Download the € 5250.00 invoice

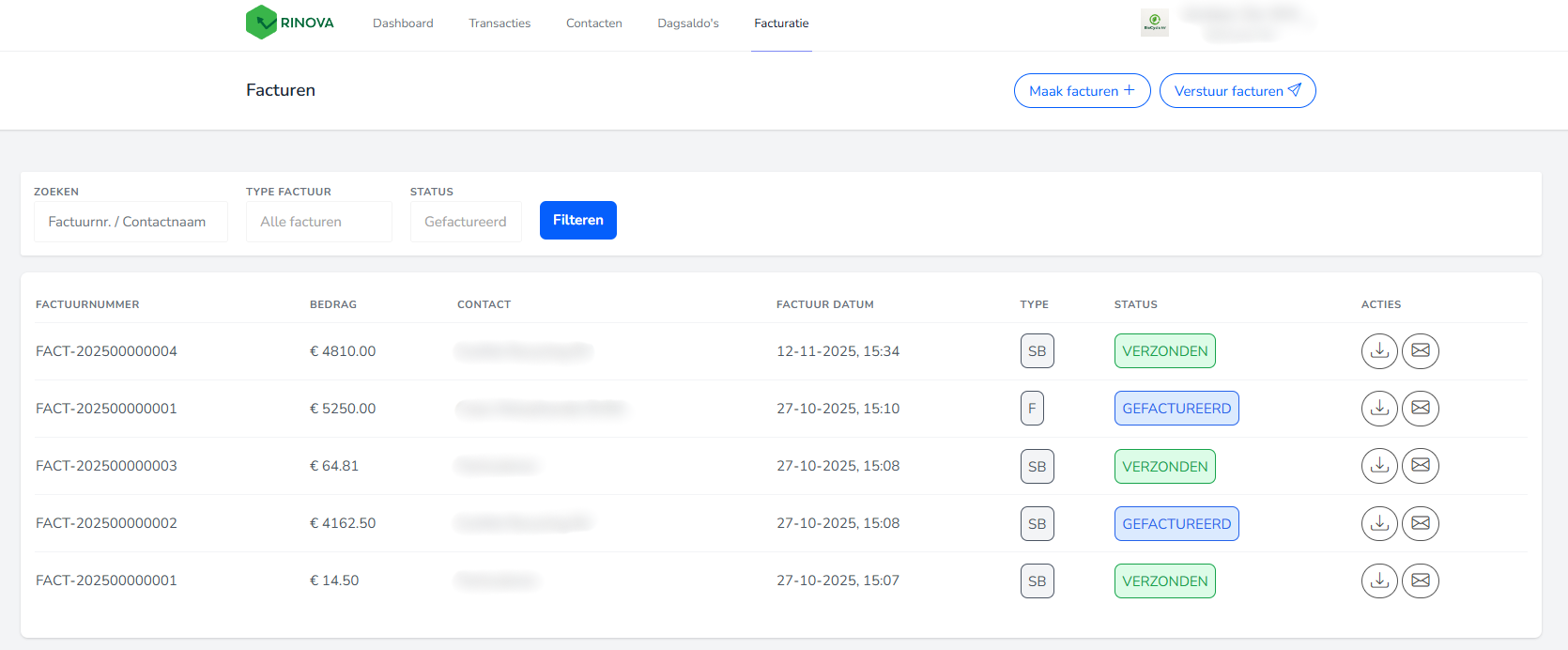[1379, 409]
